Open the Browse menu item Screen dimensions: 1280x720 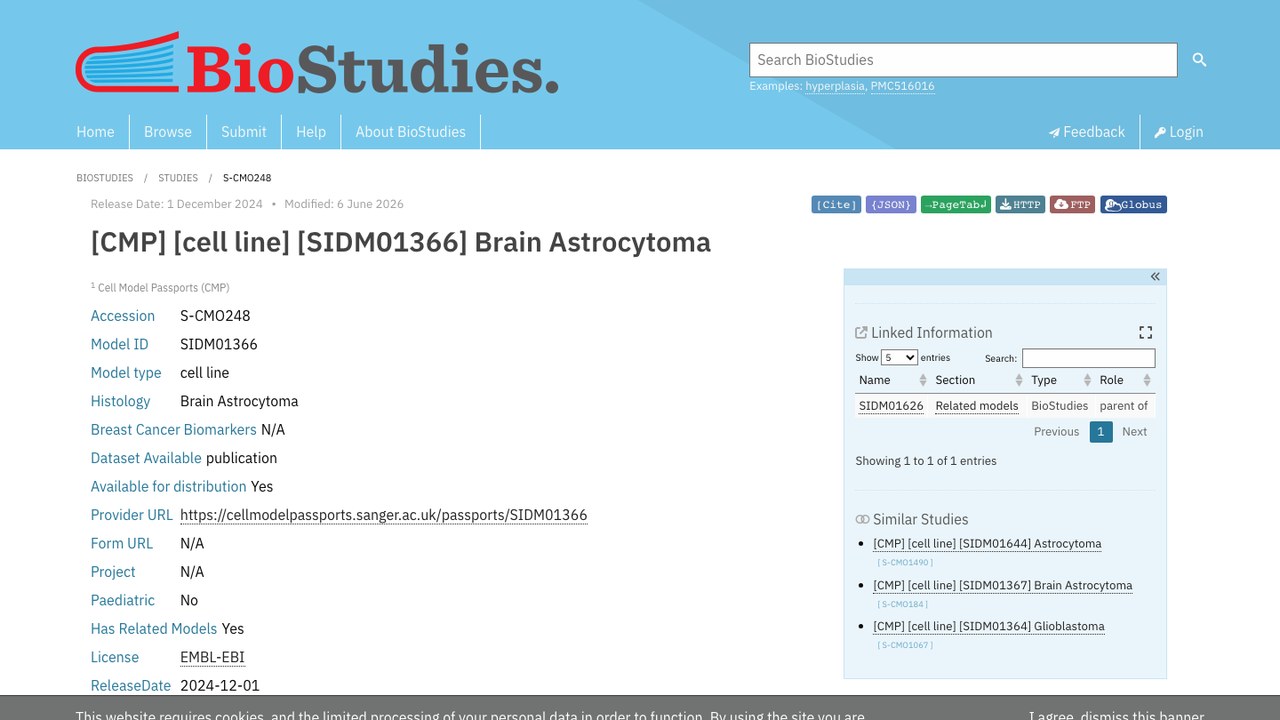(168, 132)
